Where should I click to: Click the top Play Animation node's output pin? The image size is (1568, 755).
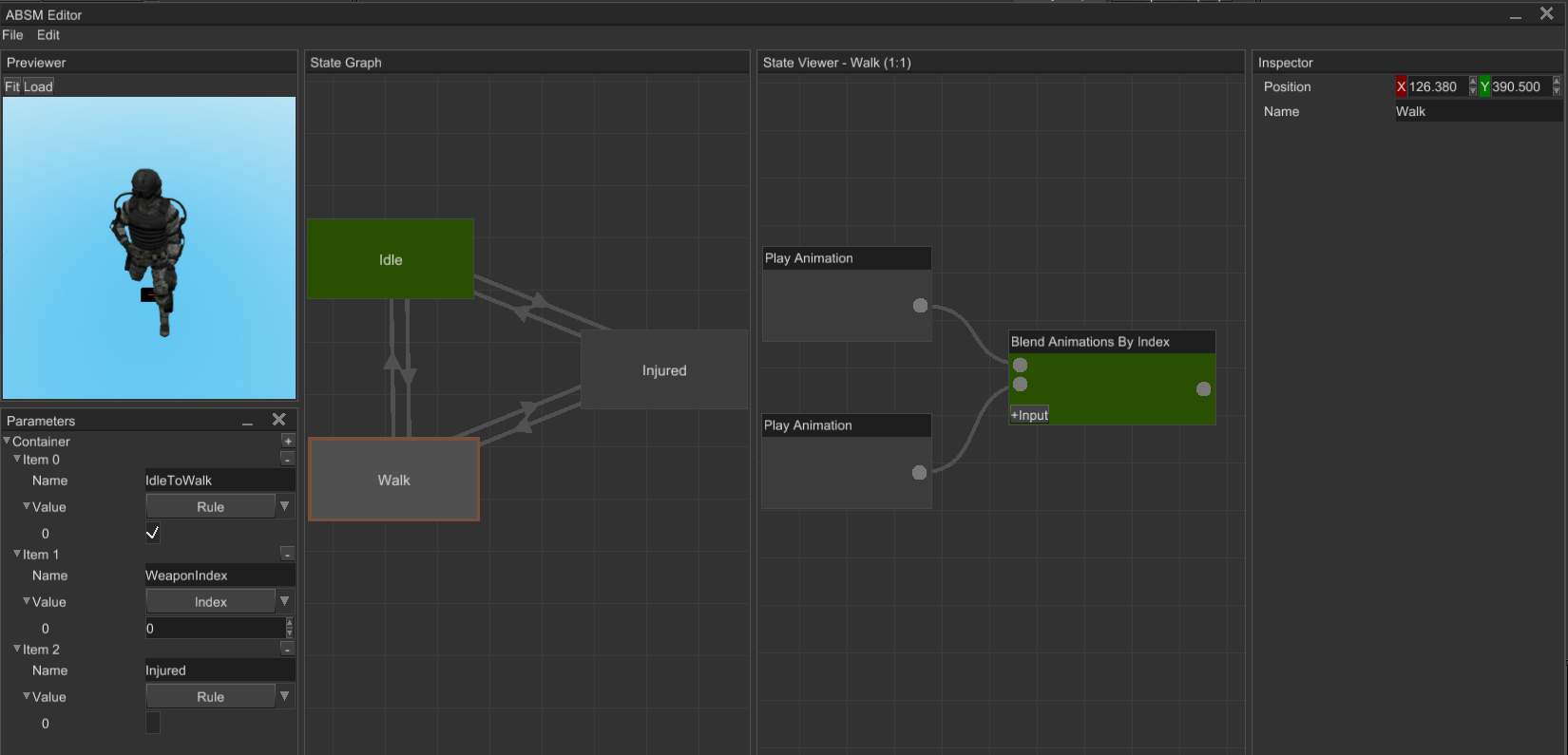pyautogui.click(x=920, y=306)
